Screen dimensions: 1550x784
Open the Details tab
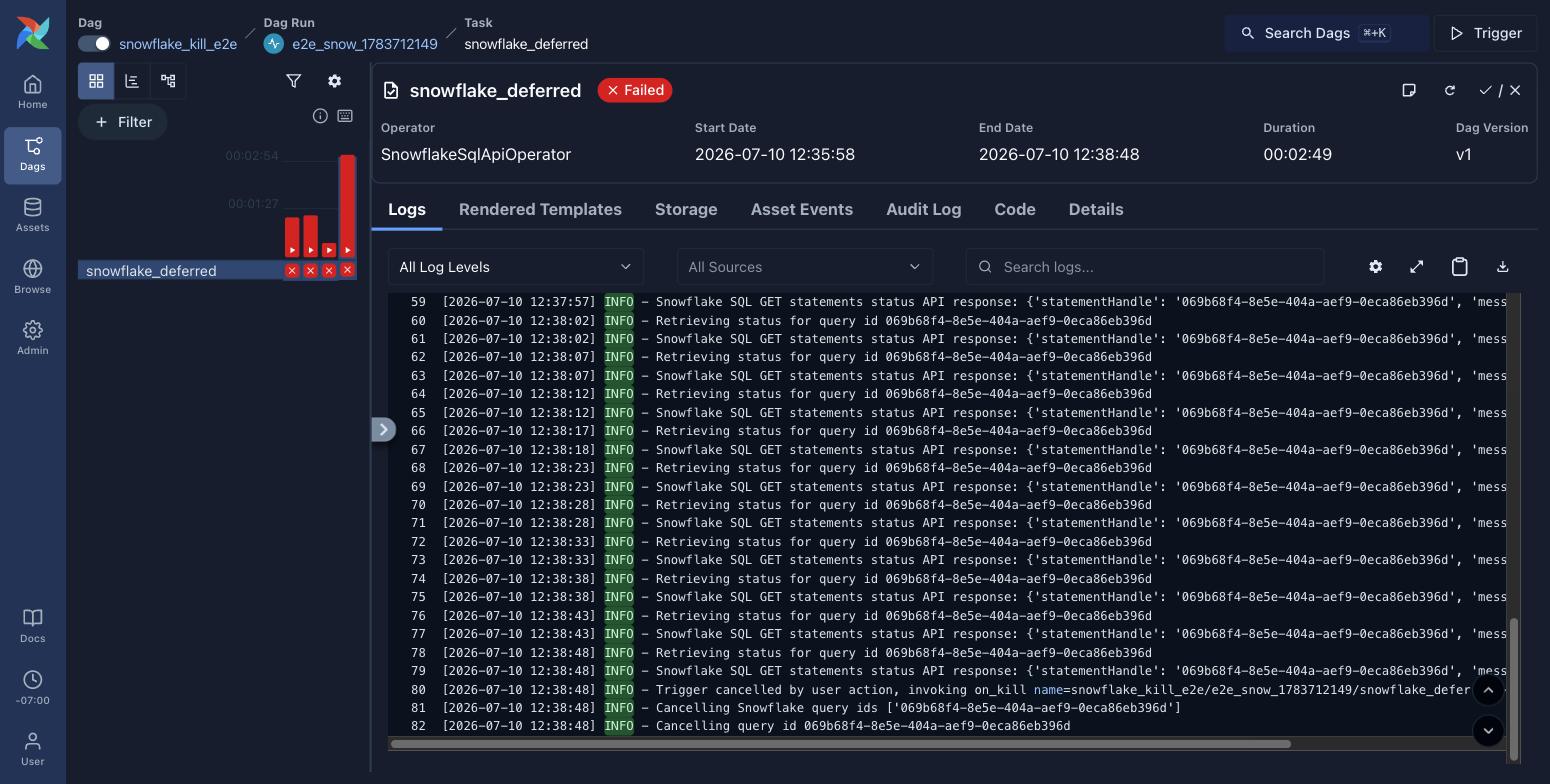(1096, 209)
